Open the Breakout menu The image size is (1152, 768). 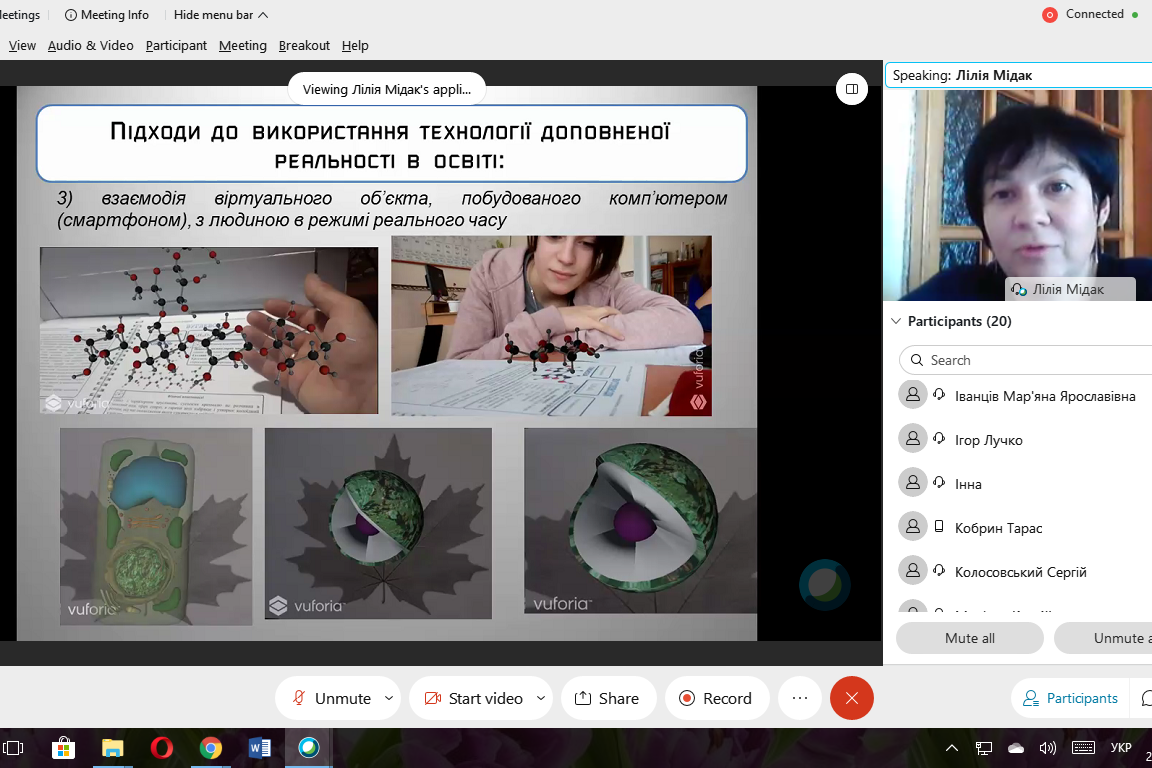tap(304, 45)
